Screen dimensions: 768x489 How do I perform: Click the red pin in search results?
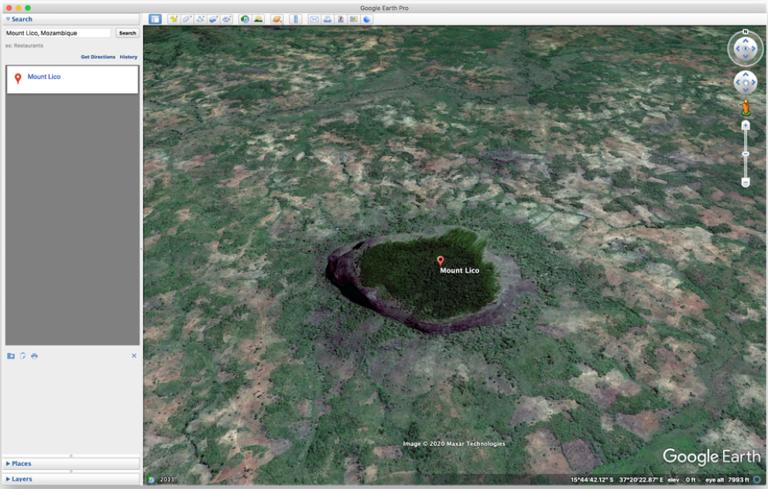18,78
